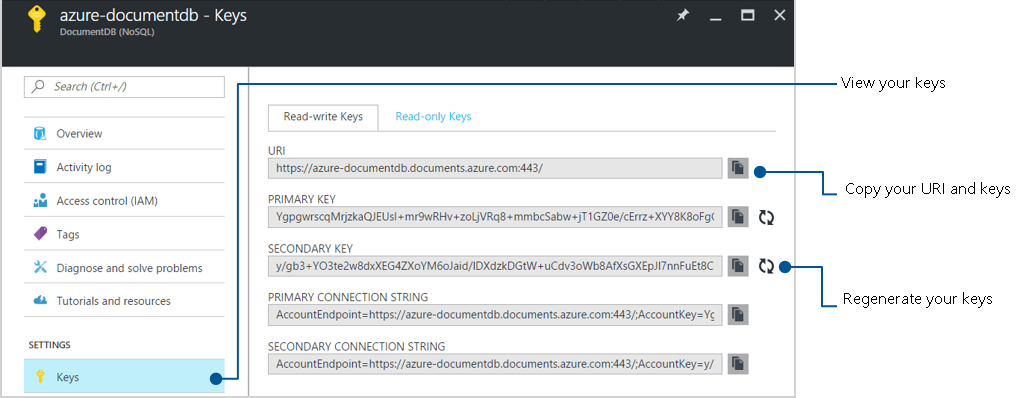Click the Access control people icon
1016x398 pixels.
tap(40, 201)
